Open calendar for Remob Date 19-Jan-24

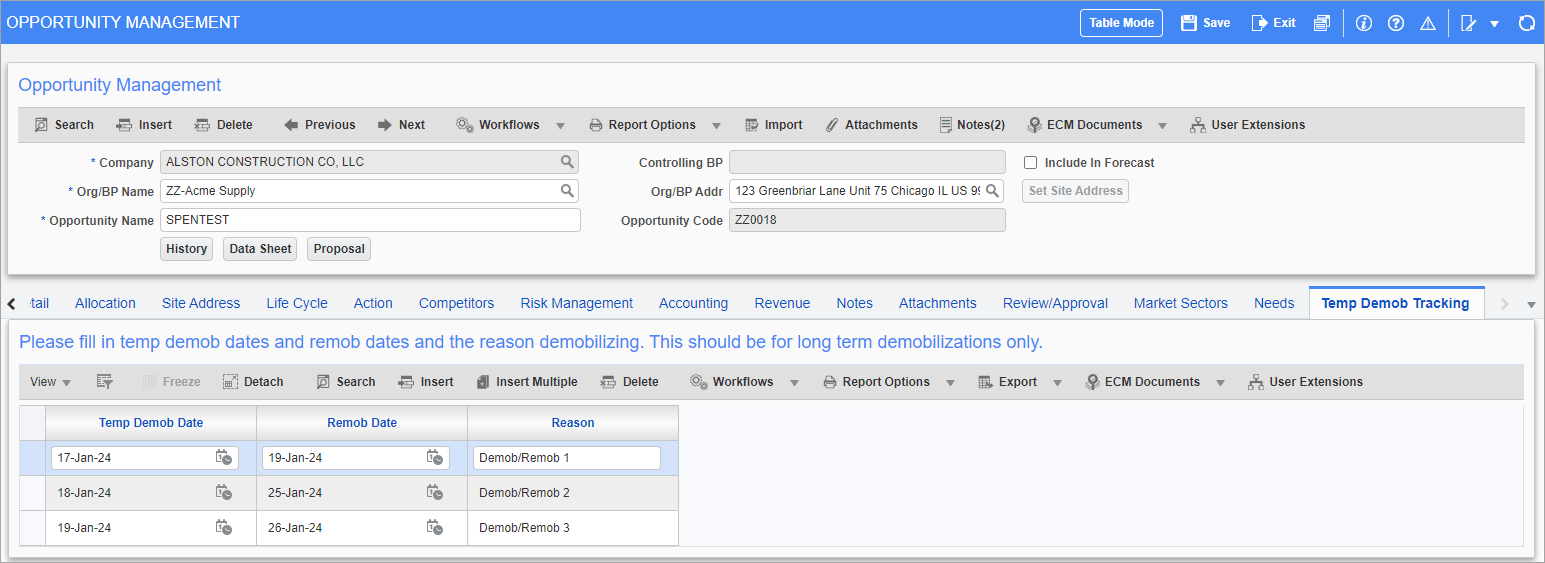click(434, 457)
